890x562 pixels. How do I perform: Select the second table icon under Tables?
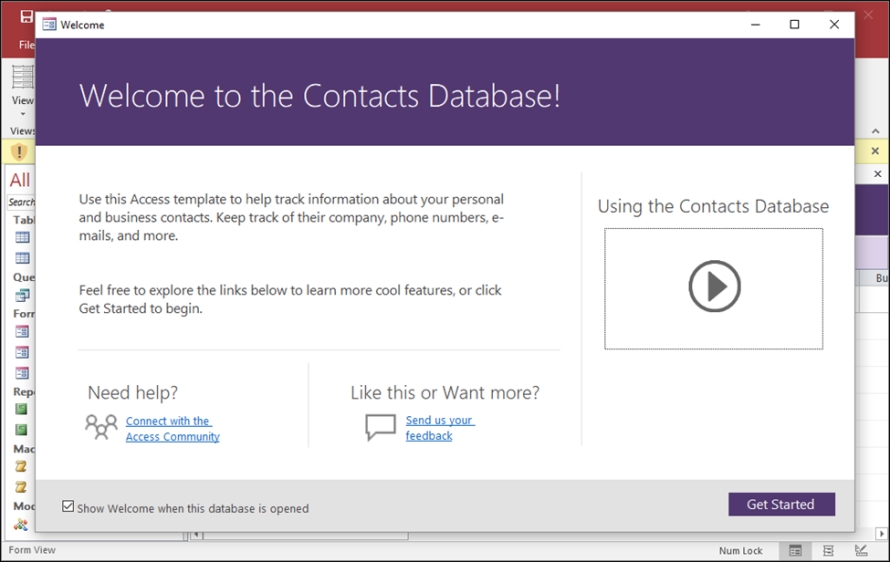(22, 258)
